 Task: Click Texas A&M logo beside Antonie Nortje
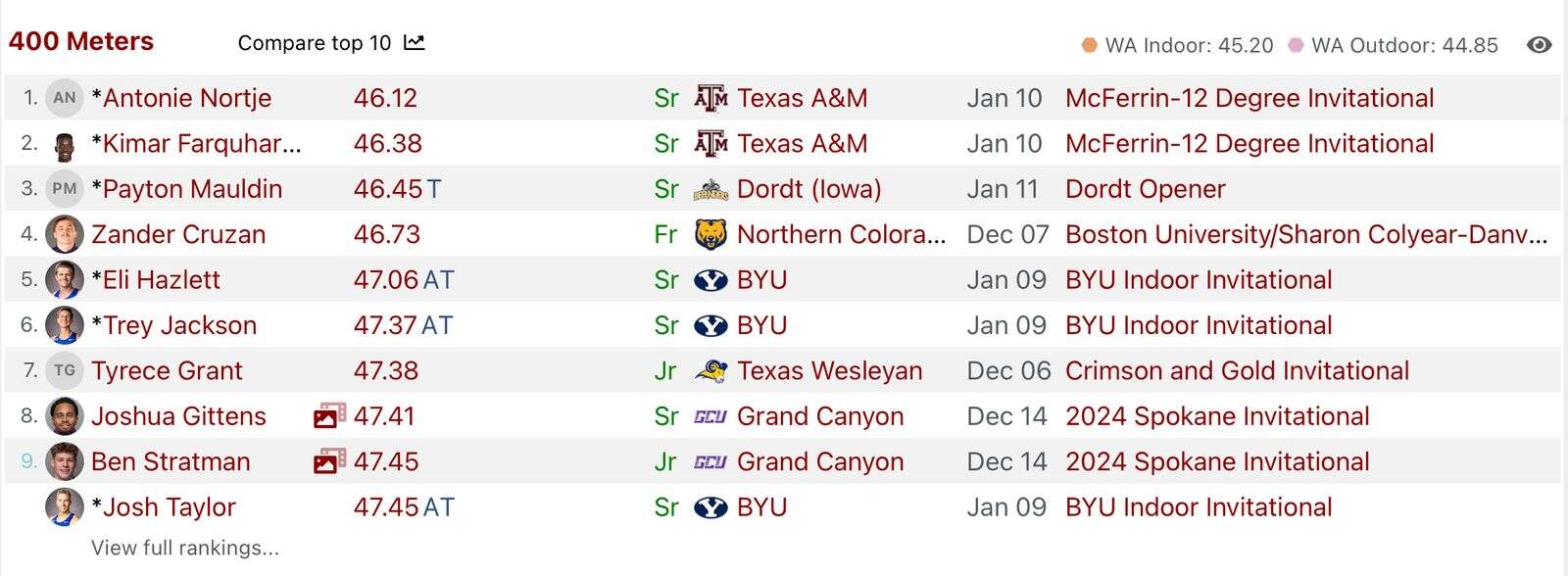tap(710, 98)
